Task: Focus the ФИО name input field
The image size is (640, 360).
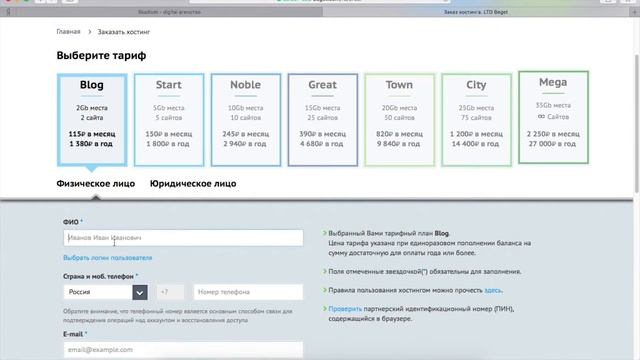Action: [183, 238]
